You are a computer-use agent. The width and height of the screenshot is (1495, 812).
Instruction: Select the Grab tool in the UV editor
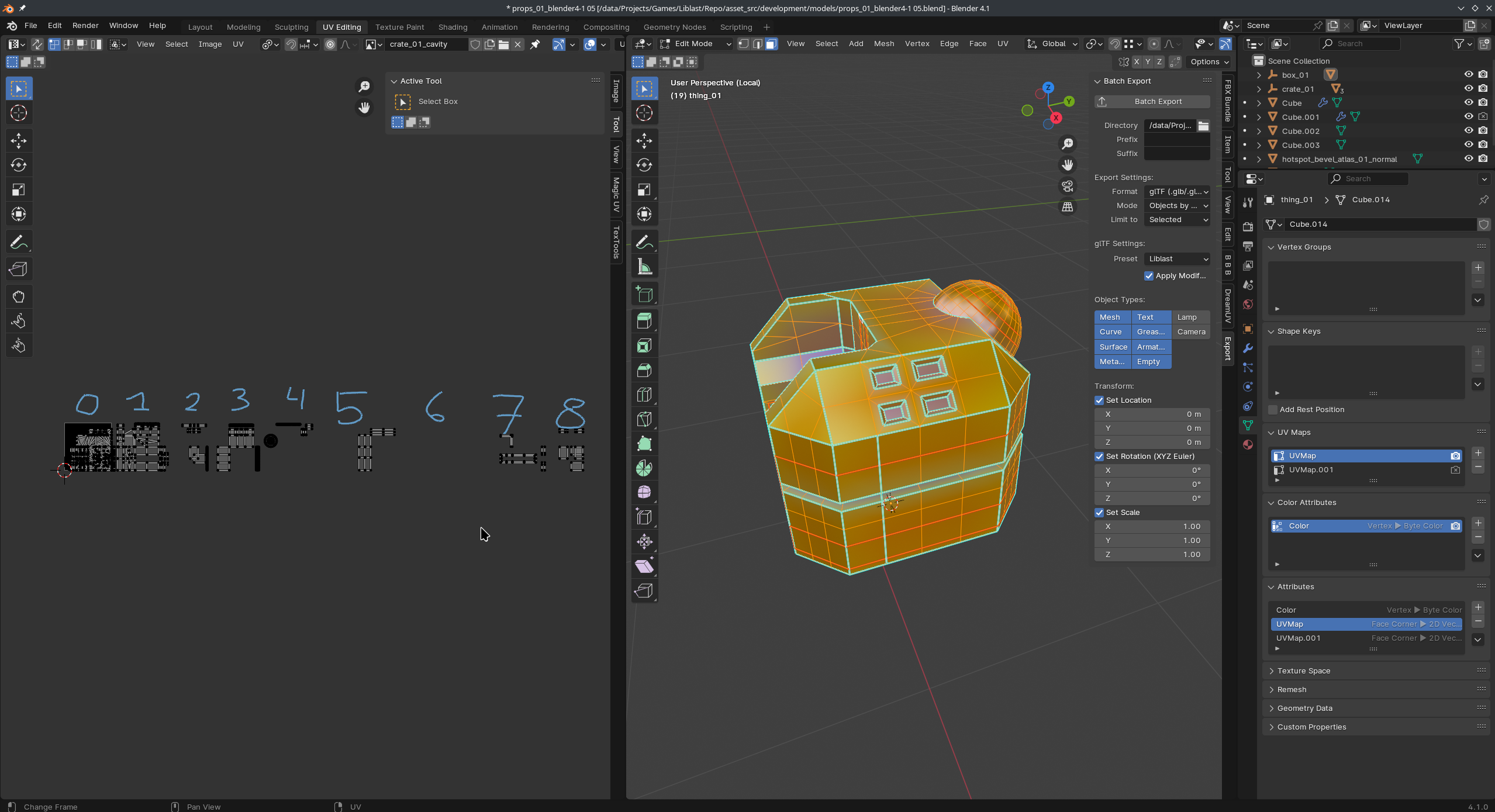click(x=19, y=296)
